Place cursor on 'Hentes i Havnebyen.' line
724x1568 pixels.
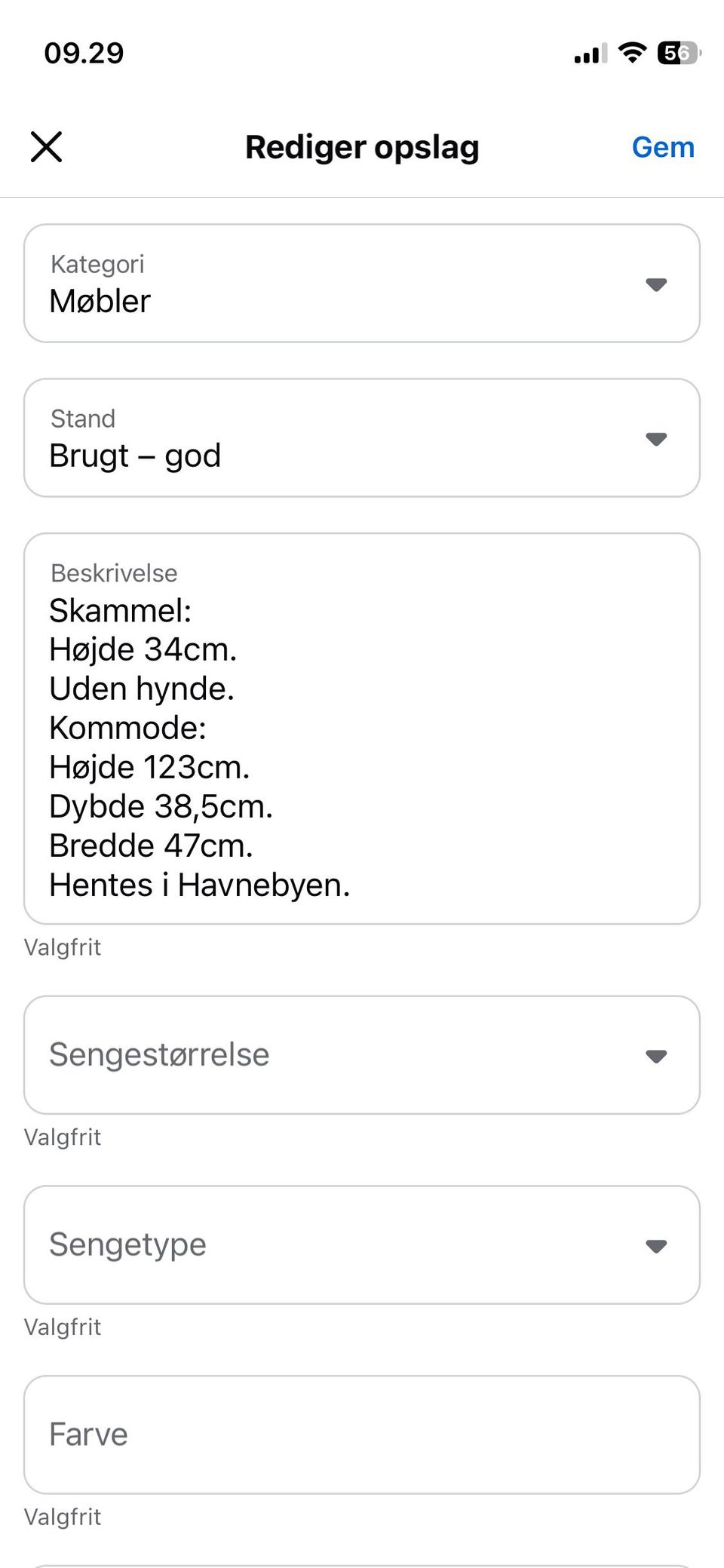pyautogui.click(x=200, y=885)
